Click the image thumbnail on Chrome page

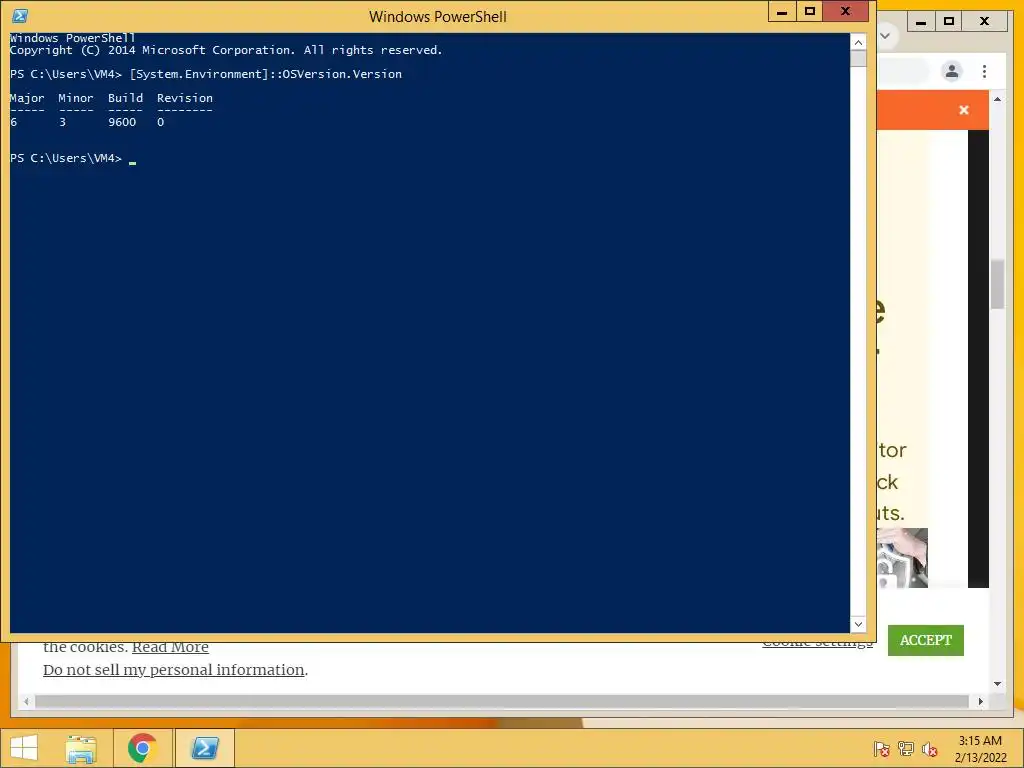903,558
